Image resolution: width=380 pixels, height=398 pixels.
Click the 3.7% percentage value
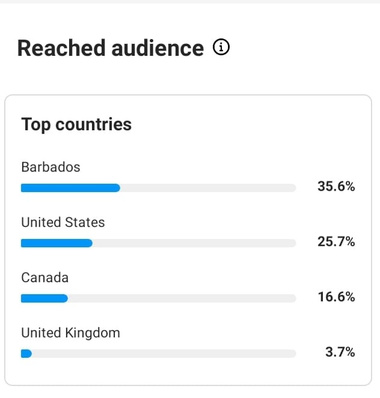340,352
